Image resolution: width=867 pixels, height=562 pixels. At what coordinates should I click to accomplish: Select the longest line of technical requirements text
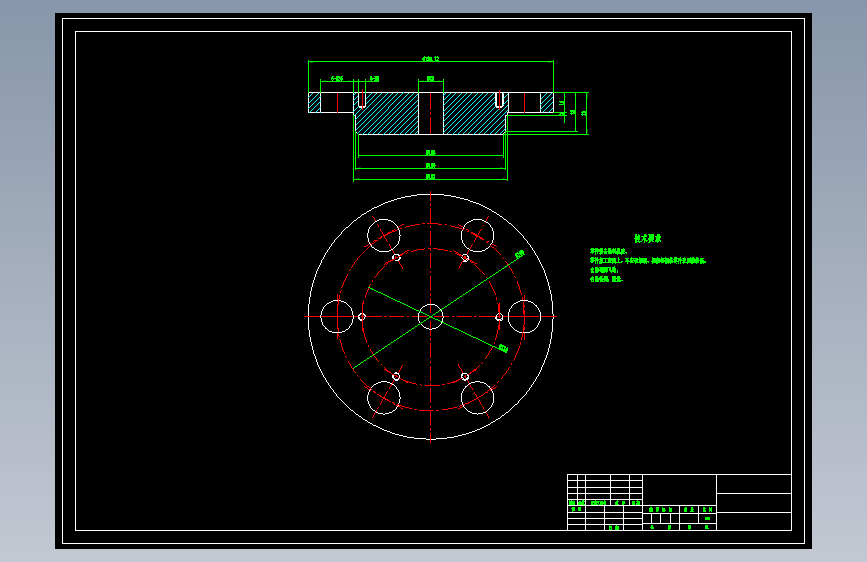647,260
